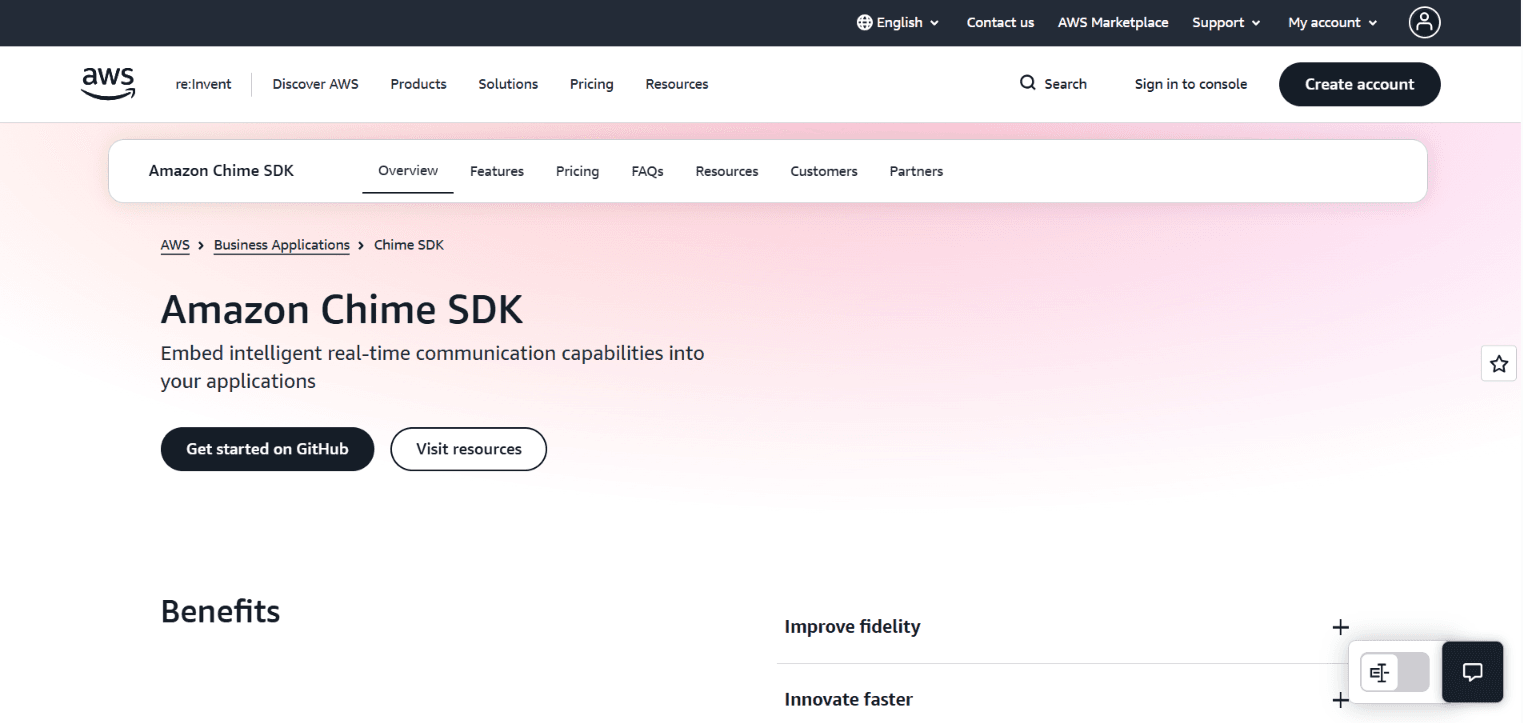Open the top nav Pricing menu
This screenshot has height=723, width=1523.
click(x=591, y=84)
